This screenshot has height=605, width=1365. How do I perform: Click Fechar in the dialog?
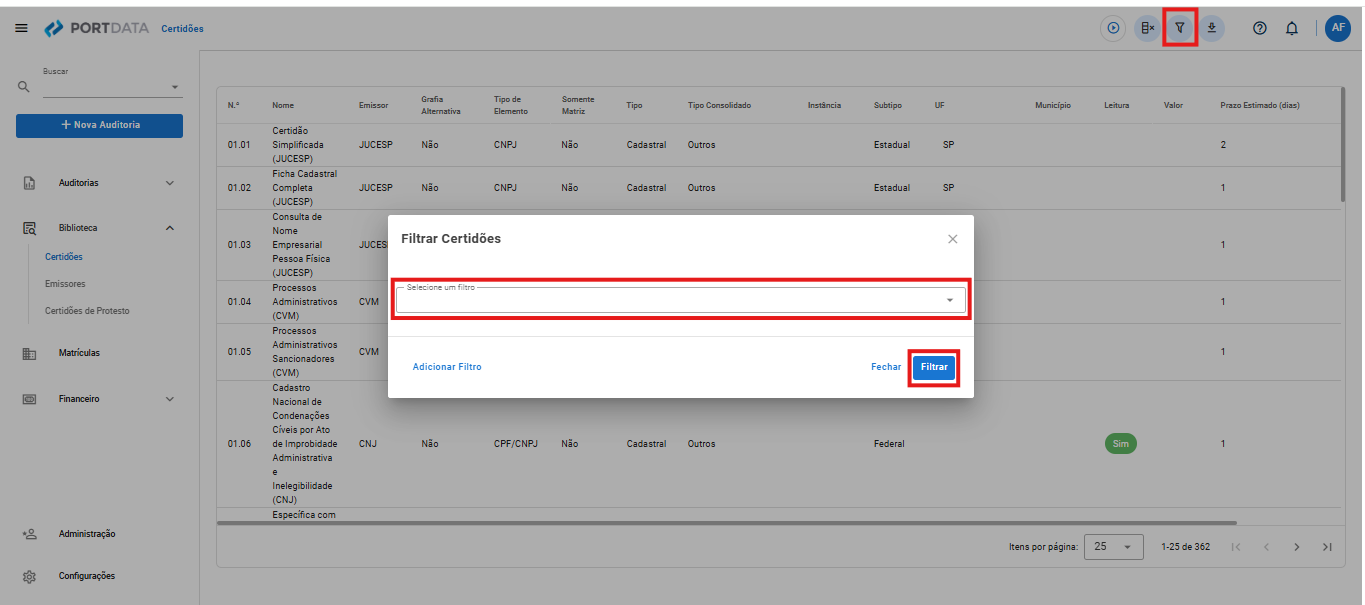coord(886,367)
